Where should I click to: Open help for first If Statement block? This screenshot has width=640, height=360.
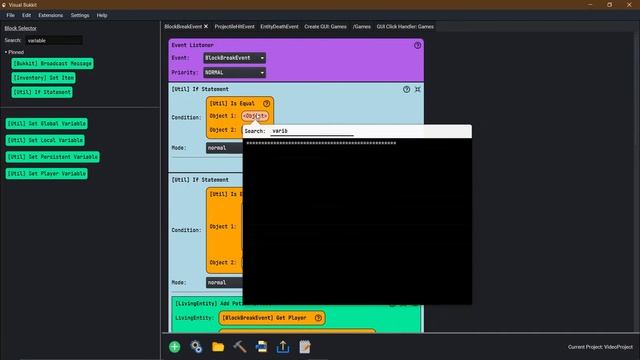point(407,89)
